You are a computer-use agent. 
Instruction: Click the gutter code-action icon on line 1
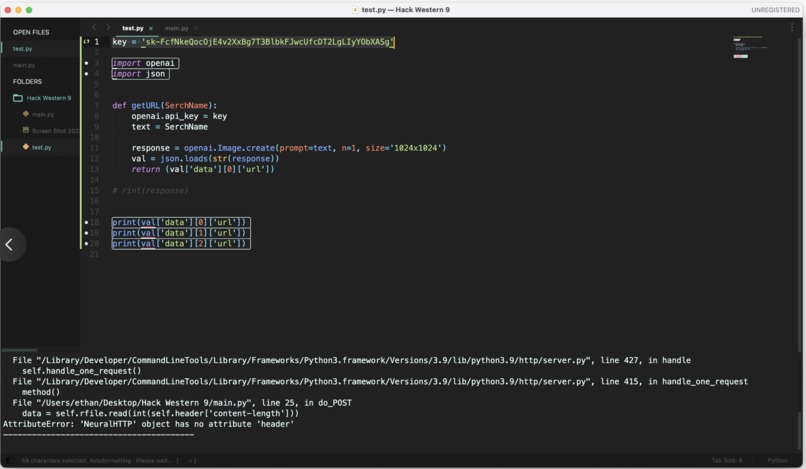(x=86, y=42)
